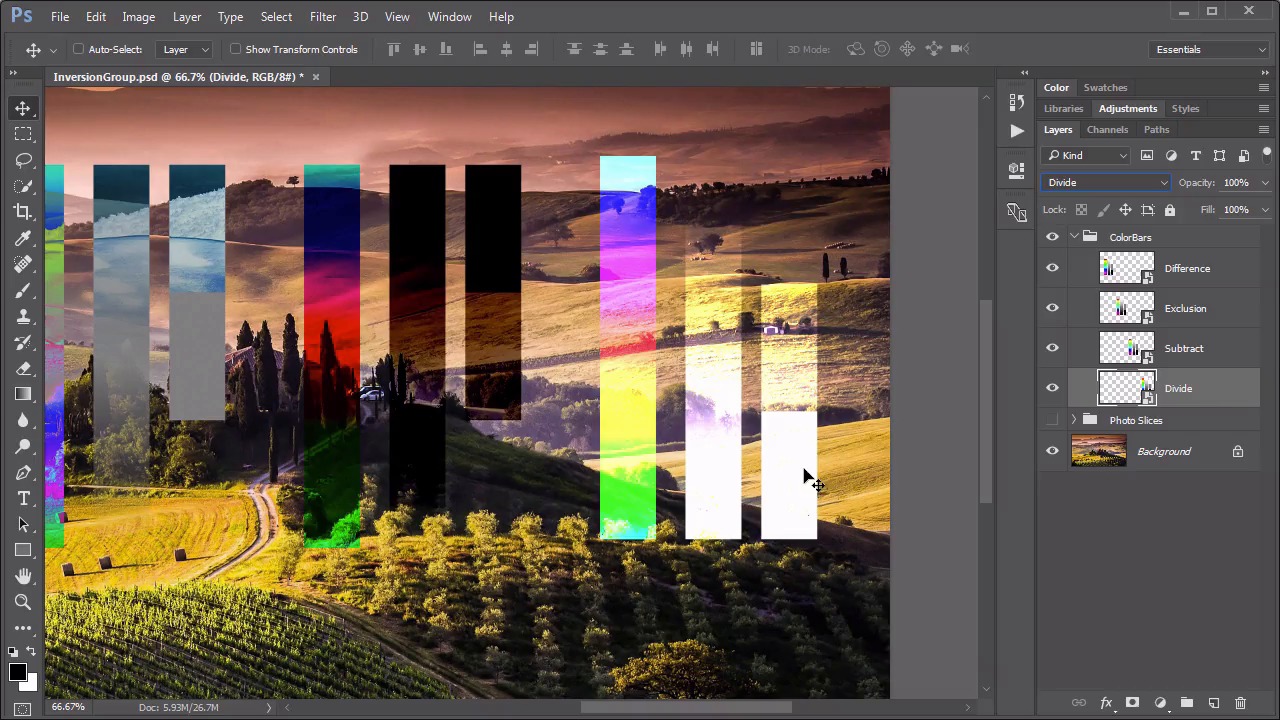The height and width of the screenshot is (720, 1280).
Task: Select the Eyedropper tool
Action: tap(23, 238)
